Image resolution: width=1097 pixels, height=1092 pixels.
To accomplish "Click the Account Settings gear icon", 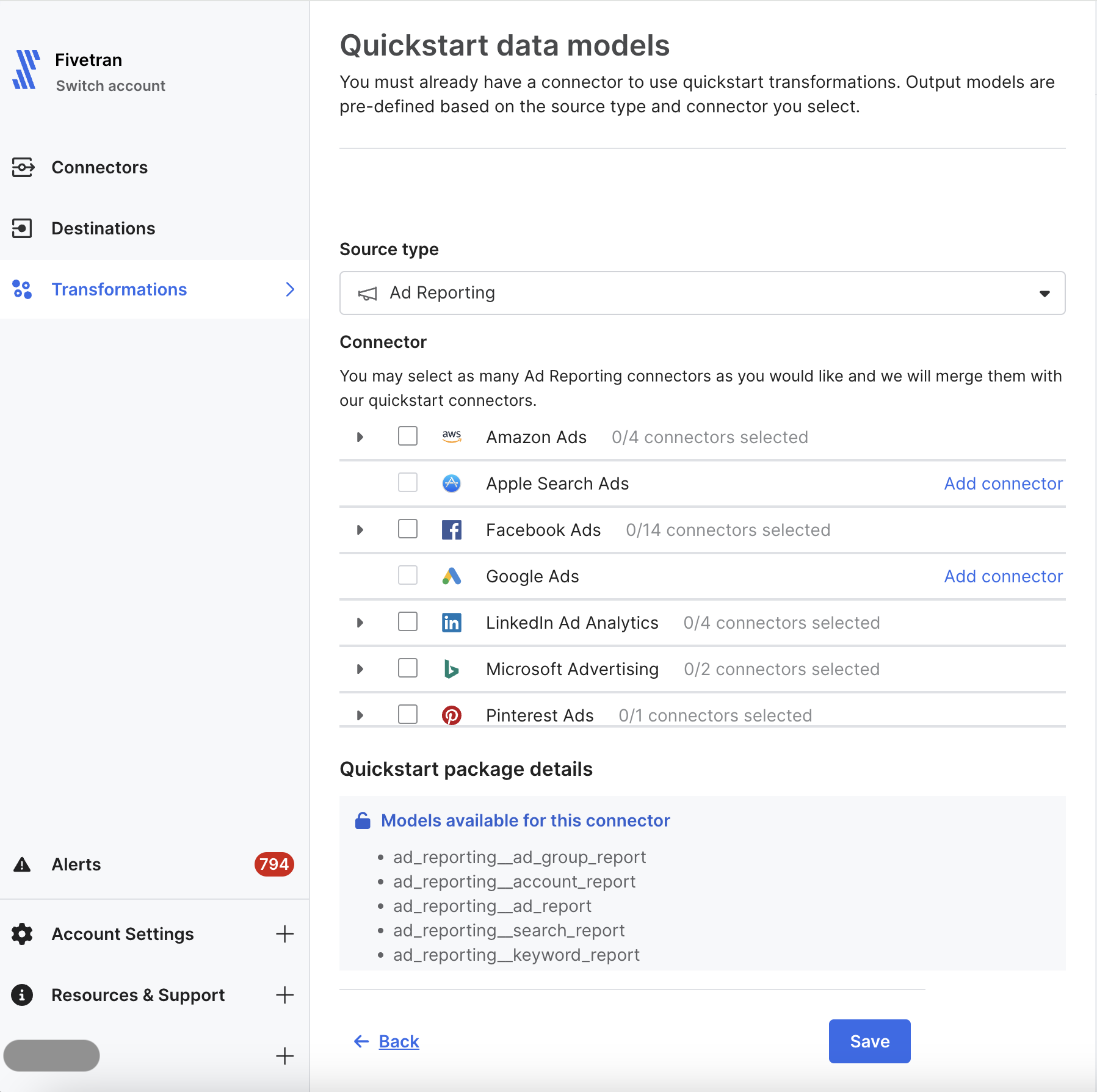I will (22, 934).
